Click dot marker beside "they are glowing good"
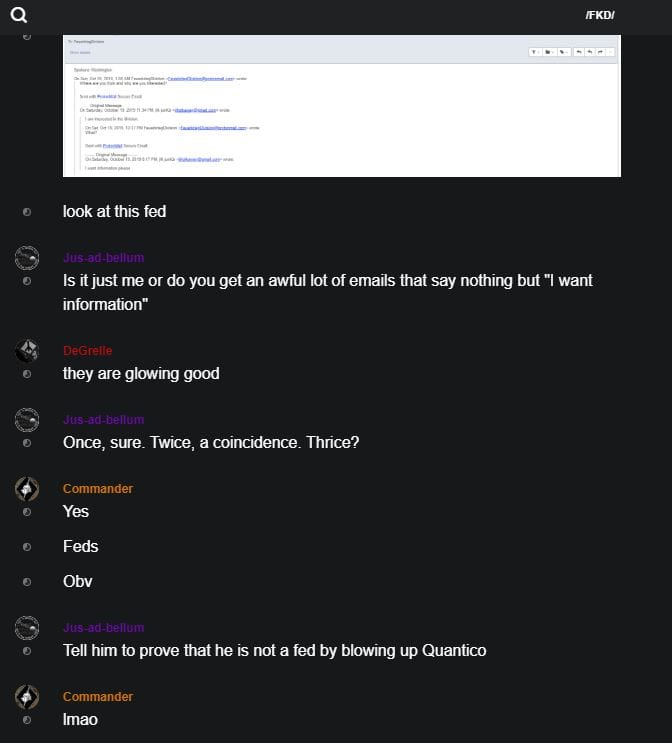This screenshot has width=672, height=743. tap(27, 374)
